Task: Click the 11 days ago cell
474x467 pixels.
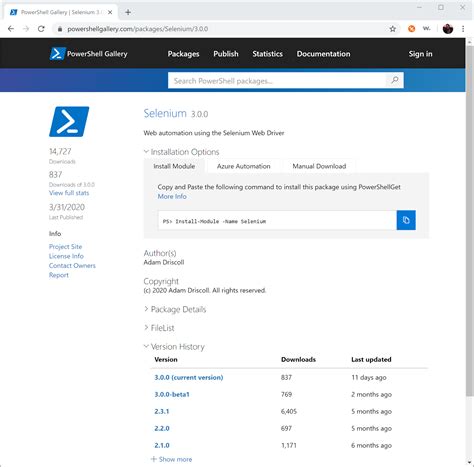Action: coord(369,377)
